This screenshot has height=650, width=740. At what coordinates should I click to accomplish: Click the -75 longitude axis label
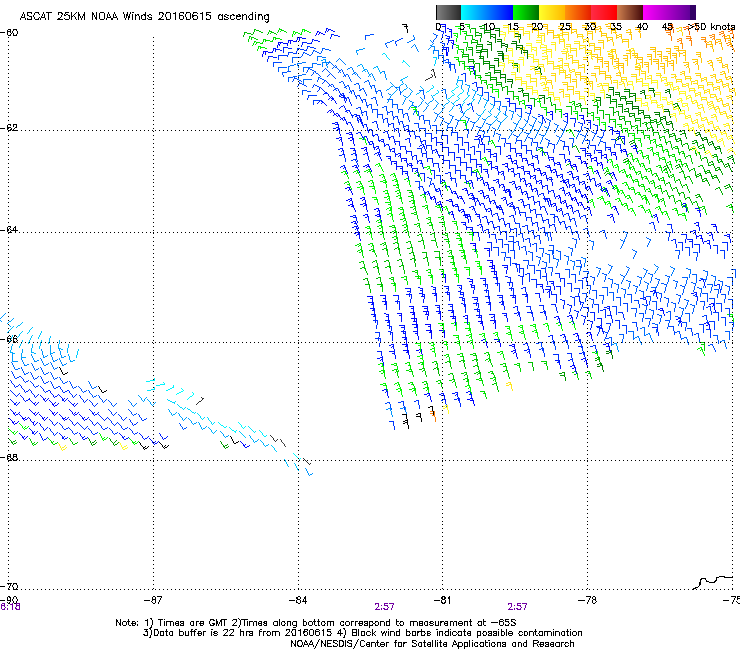tap(732, 600)
